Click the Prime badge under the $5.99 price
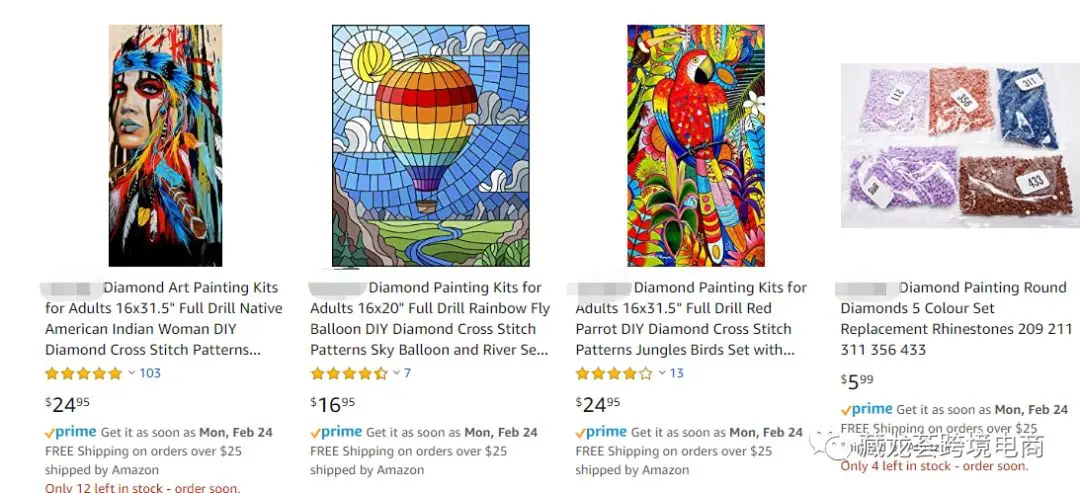 [x=867, y=409]
